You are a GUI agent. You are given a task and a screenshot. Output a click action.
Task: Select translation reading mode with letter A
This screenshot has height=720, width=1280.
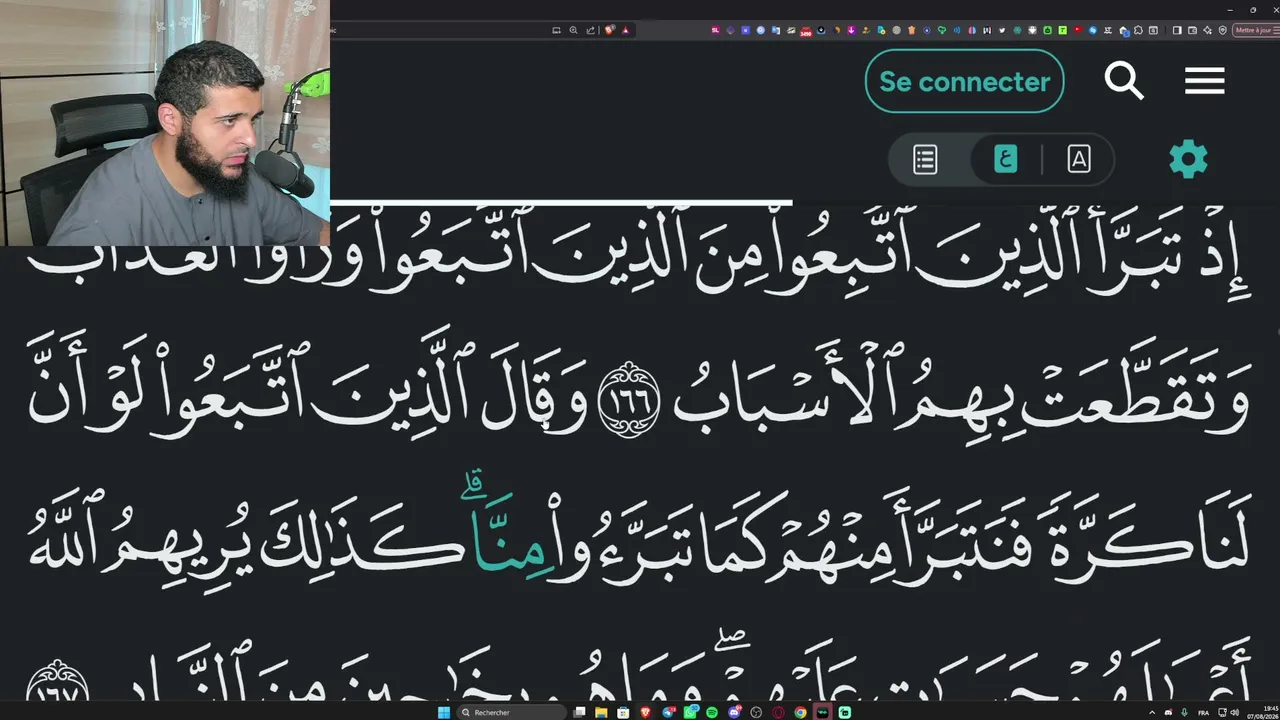(x=1079, y=159)
